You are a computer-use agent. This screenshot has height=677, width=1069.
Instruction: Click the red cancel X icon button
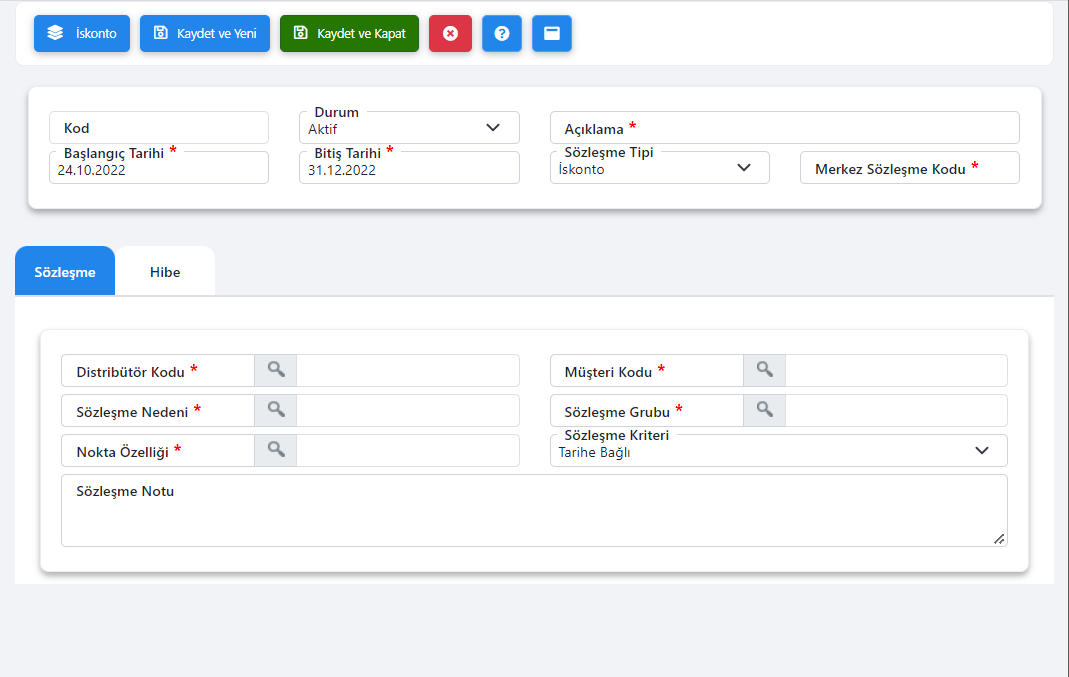click(450, 33)
